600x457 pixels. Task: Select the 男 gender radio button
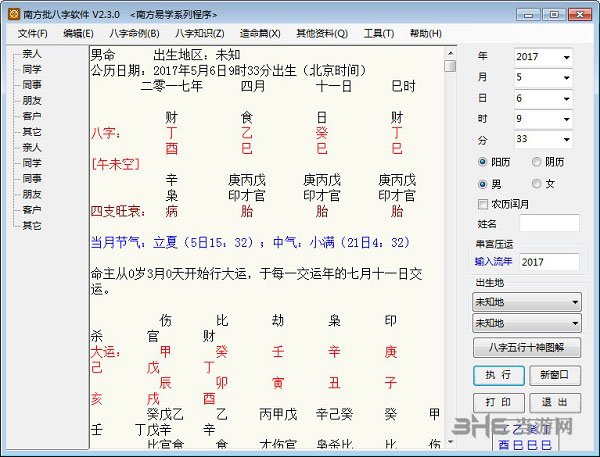(483, 184)
